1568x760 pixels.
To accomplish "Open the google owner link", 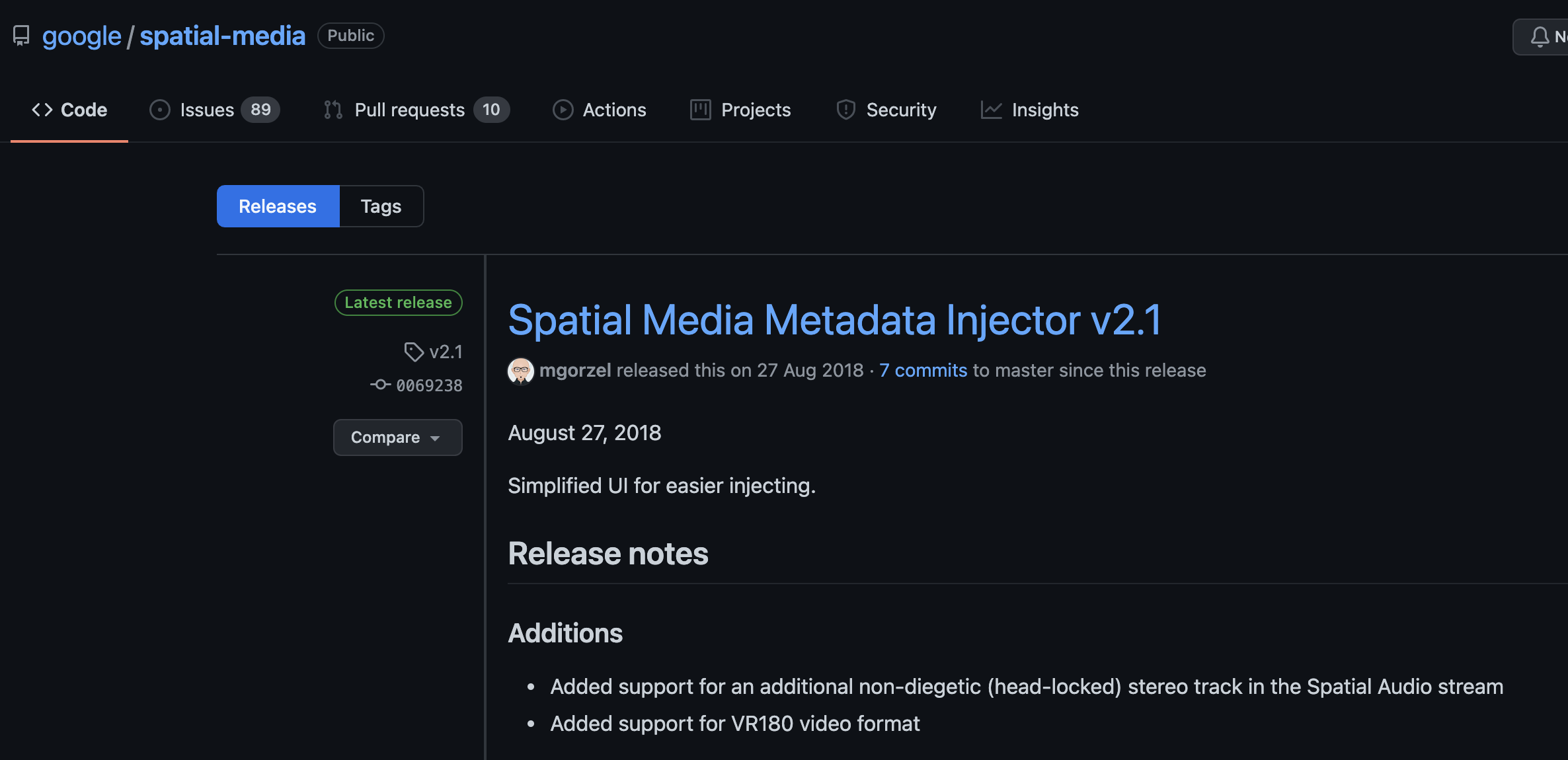I will [x=82, y=36].
